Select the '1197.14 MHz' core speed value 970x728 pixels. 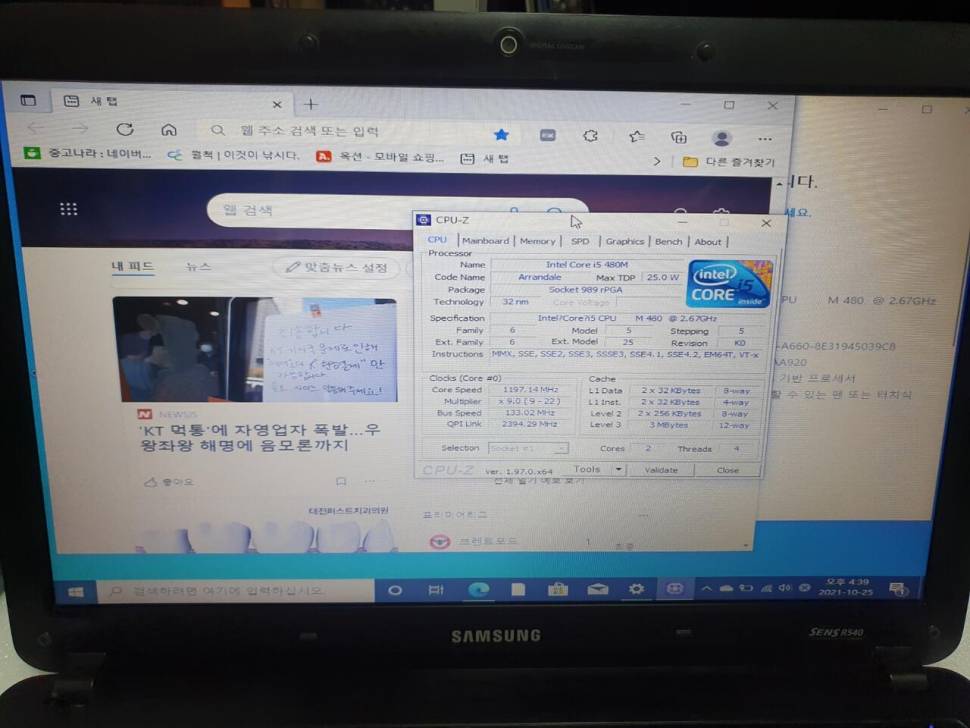(530, 390)
